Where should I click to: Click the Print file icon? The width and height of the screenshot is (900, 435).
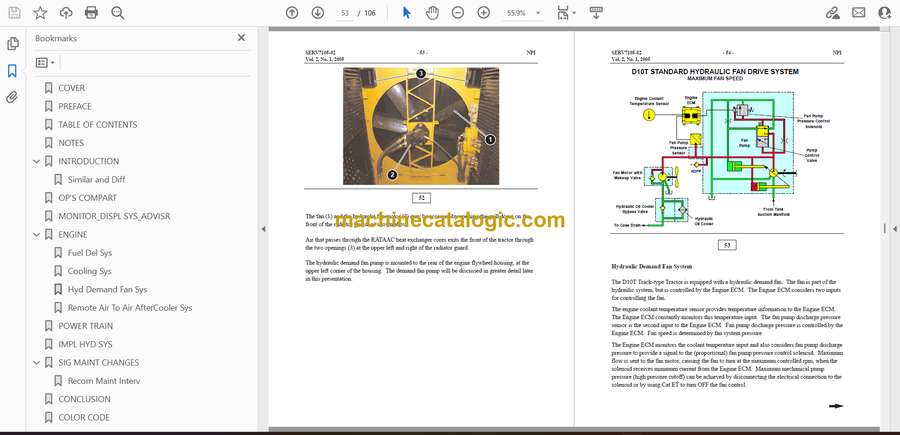(x=92, y=12)
